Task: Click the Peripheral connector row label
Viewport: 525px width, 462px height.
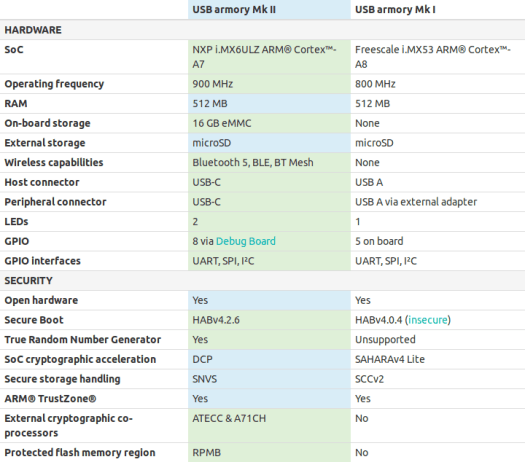Action: tap(55, 202)
